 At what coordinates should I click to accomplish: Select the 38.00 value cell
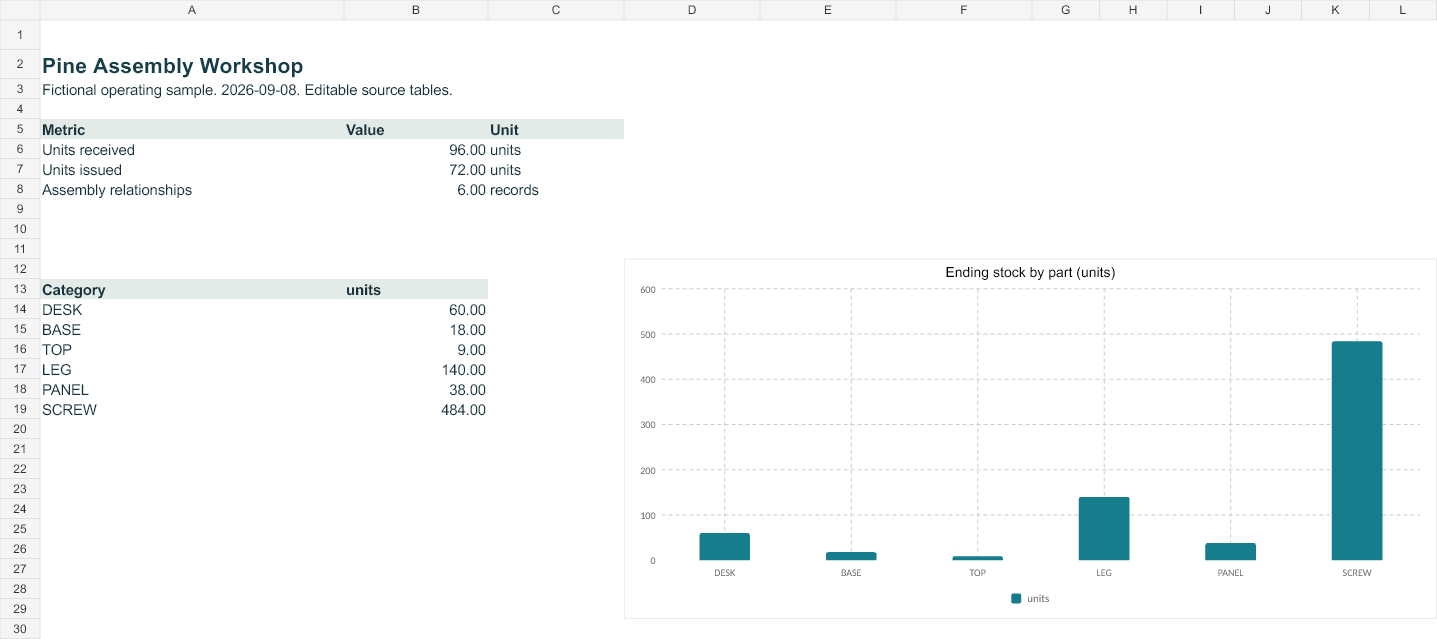(x=416, y=389)
